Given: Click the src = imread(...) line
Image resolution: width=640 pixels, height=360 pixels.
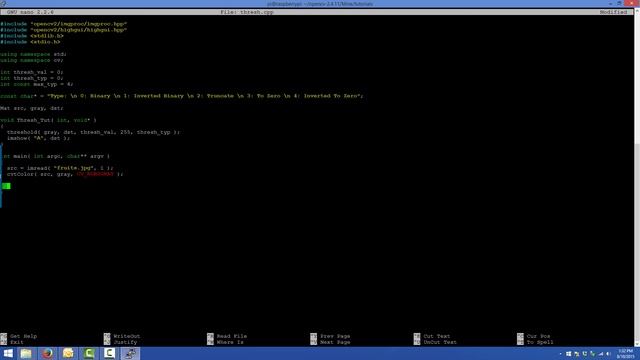Looking at the screenshot, I should click(x=60, y=168).
